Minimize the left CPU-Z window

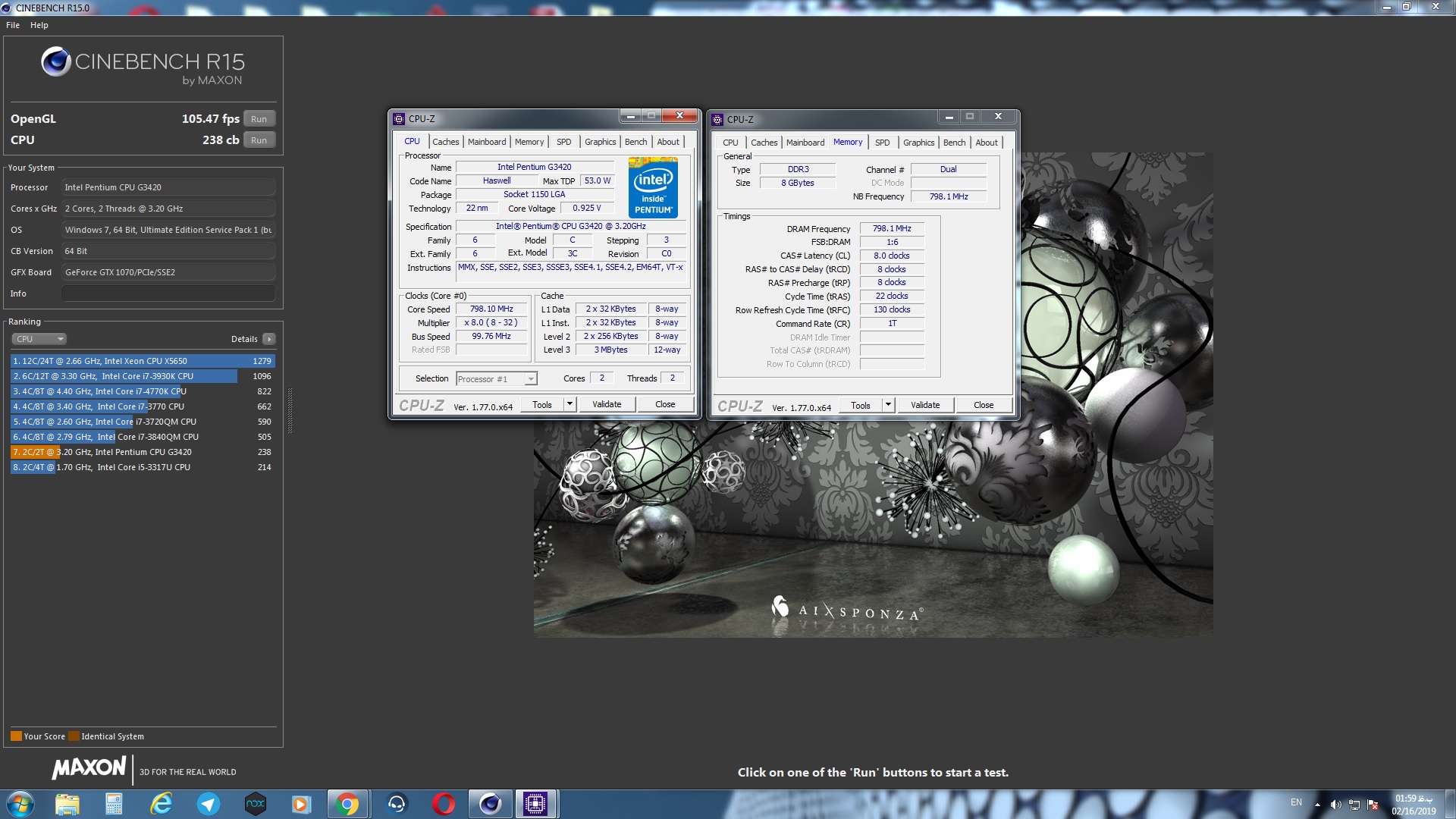tap(630, 116)
